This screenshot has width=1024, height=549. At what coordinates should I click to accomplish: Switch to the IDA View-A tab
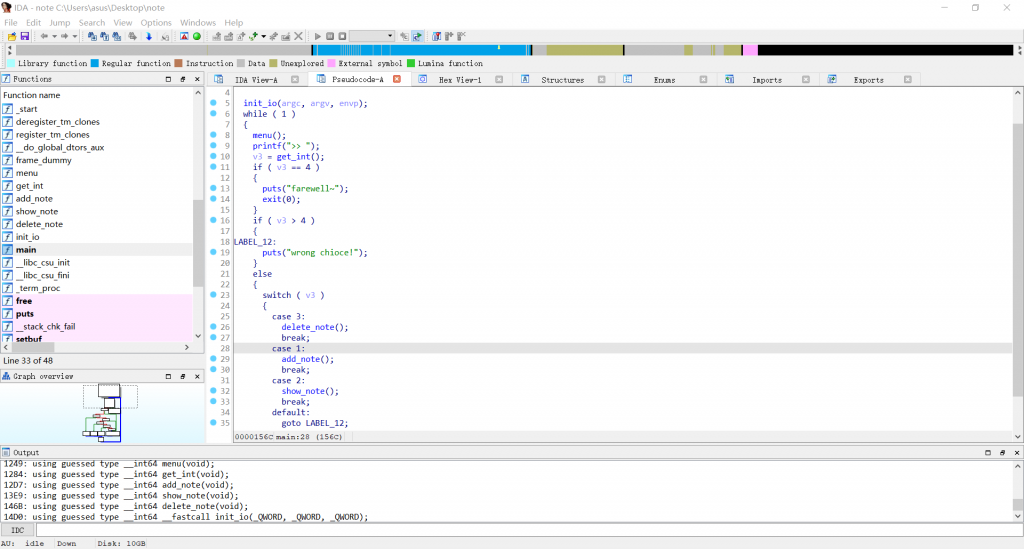(x=256, y=80)
